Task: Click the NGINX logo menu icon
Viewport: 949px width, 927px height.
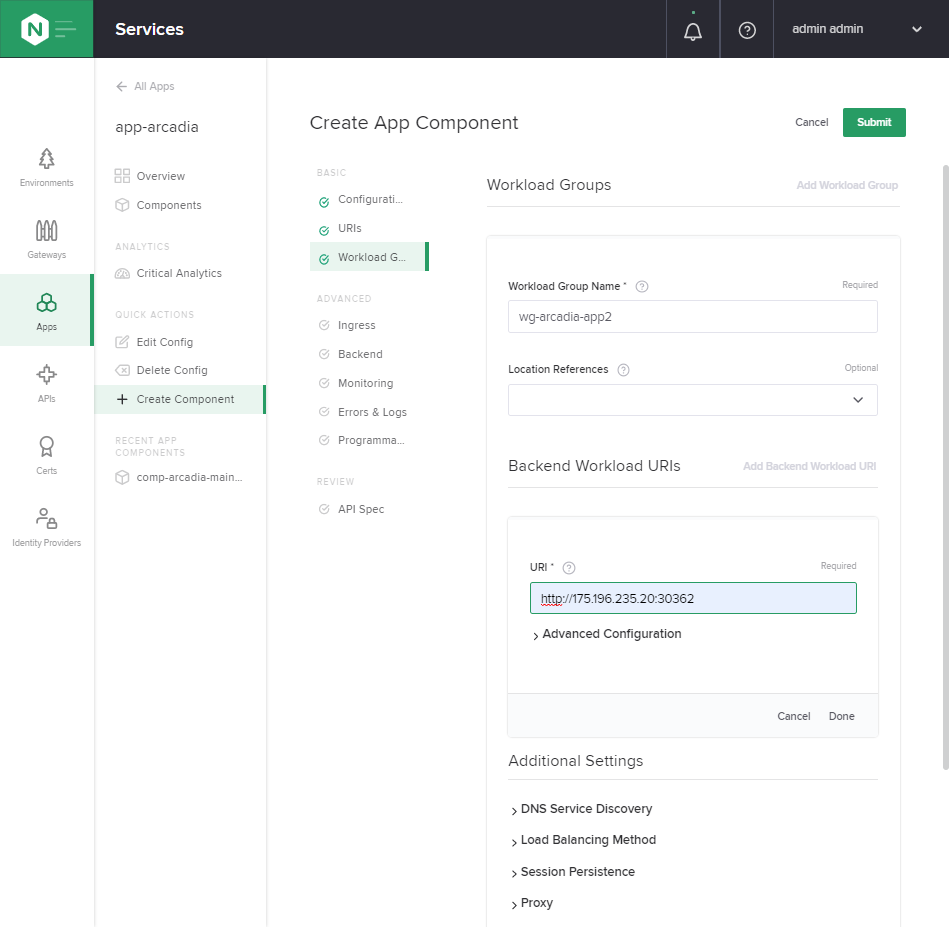Action: (47, 28)
